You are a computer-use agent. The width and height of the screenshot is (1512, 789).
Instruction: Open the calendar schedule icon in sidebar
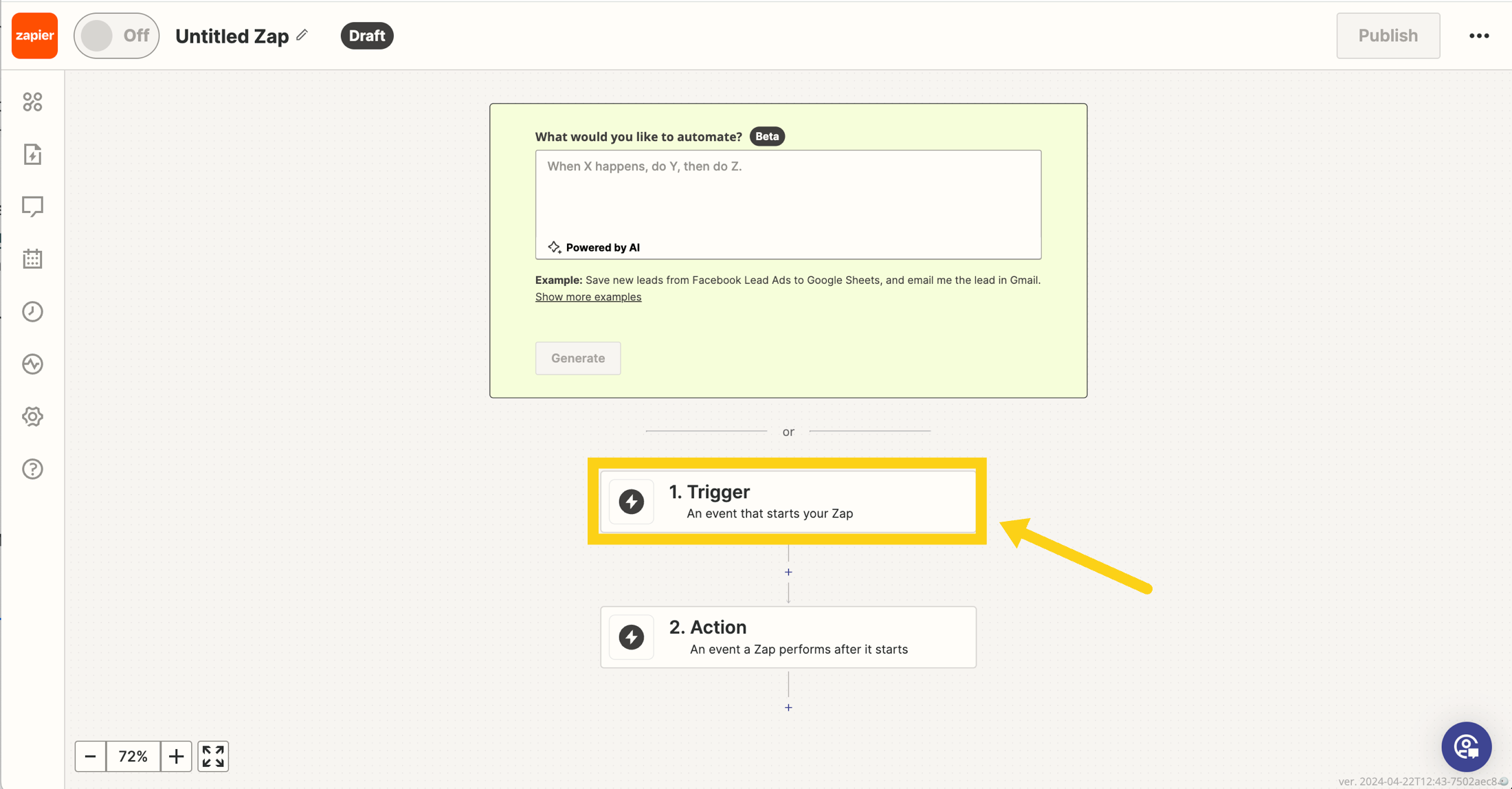click(x=32, y=259)
